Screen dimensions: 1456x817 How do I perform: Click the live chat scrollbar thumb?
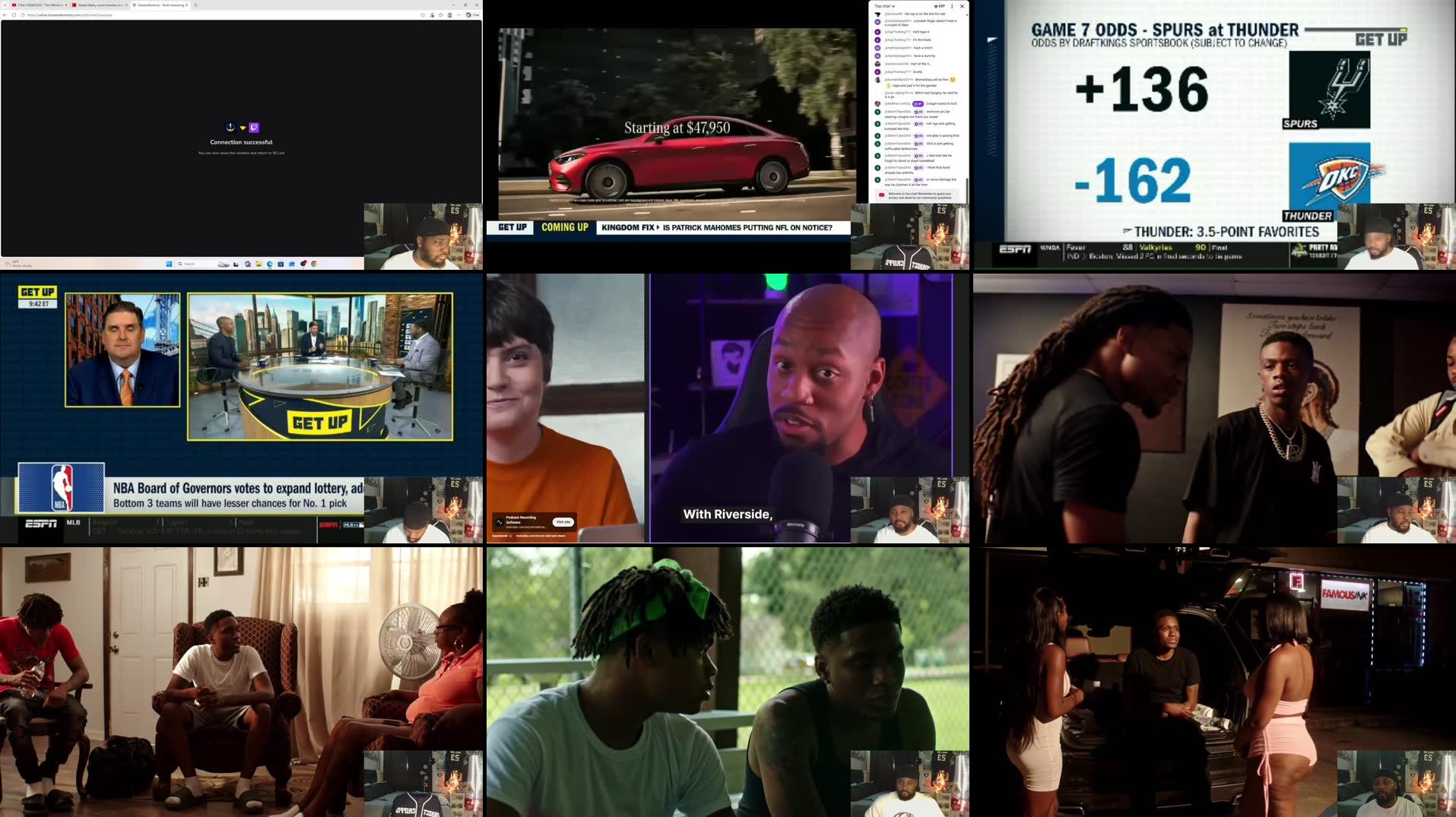[967, 189]
